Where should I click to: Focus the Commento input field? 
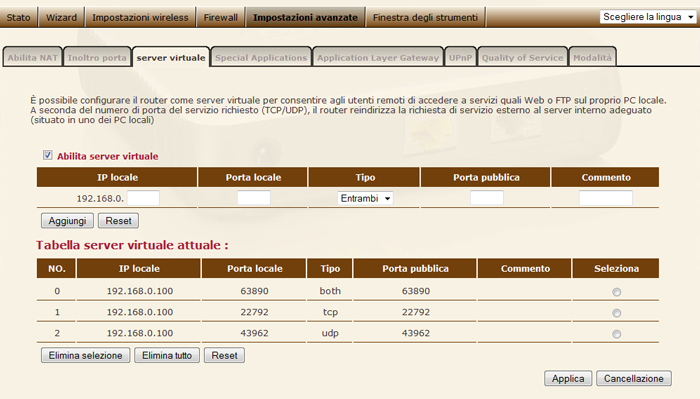606,198
